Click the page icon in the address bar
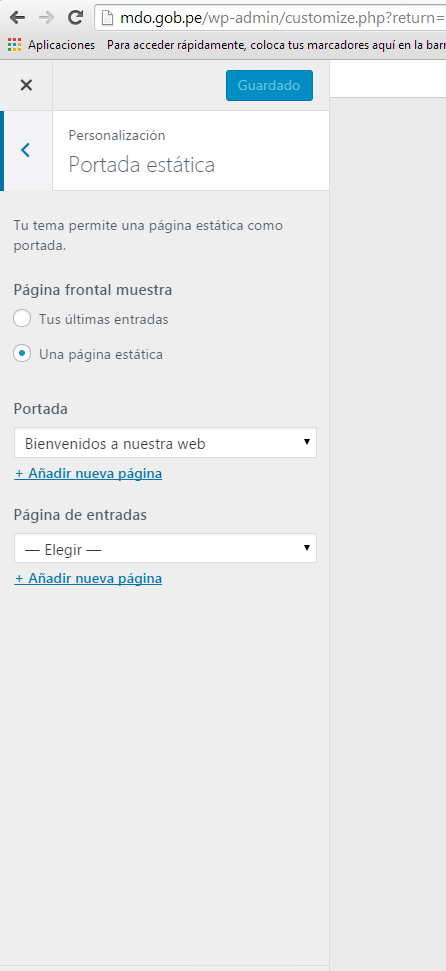The width and height of the screenshot is (446, 971). (x=108, y=18)
